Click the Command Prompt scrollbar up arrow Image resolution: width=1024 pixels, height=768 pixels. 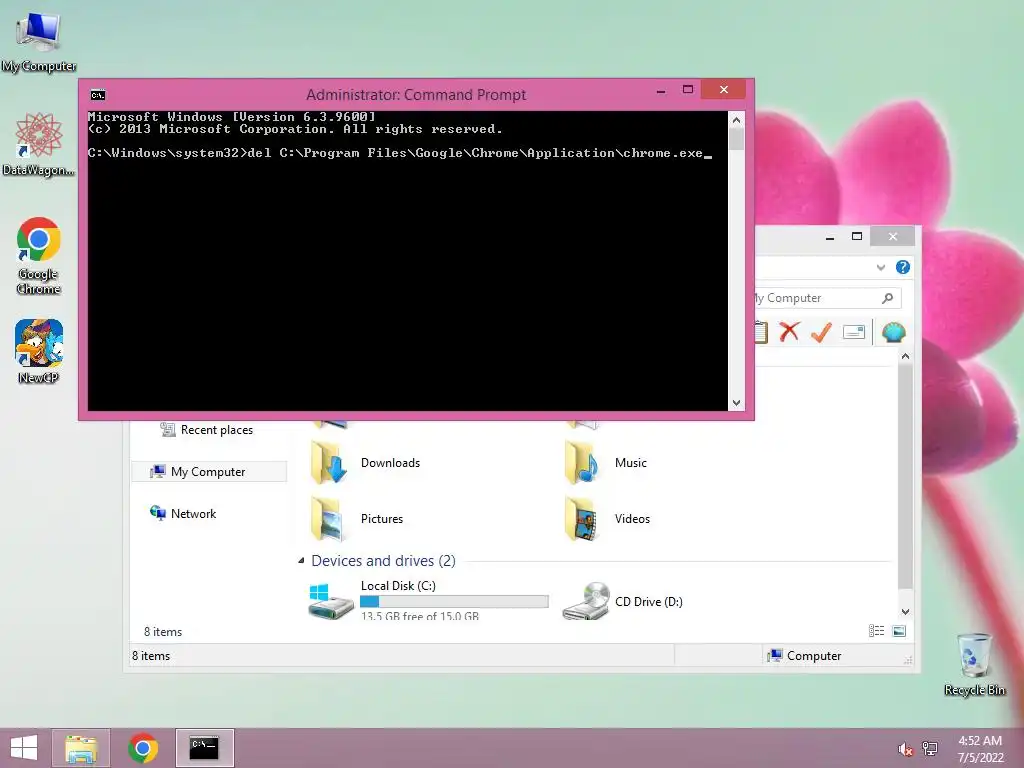pyautogui.click(x=736, y=120)
